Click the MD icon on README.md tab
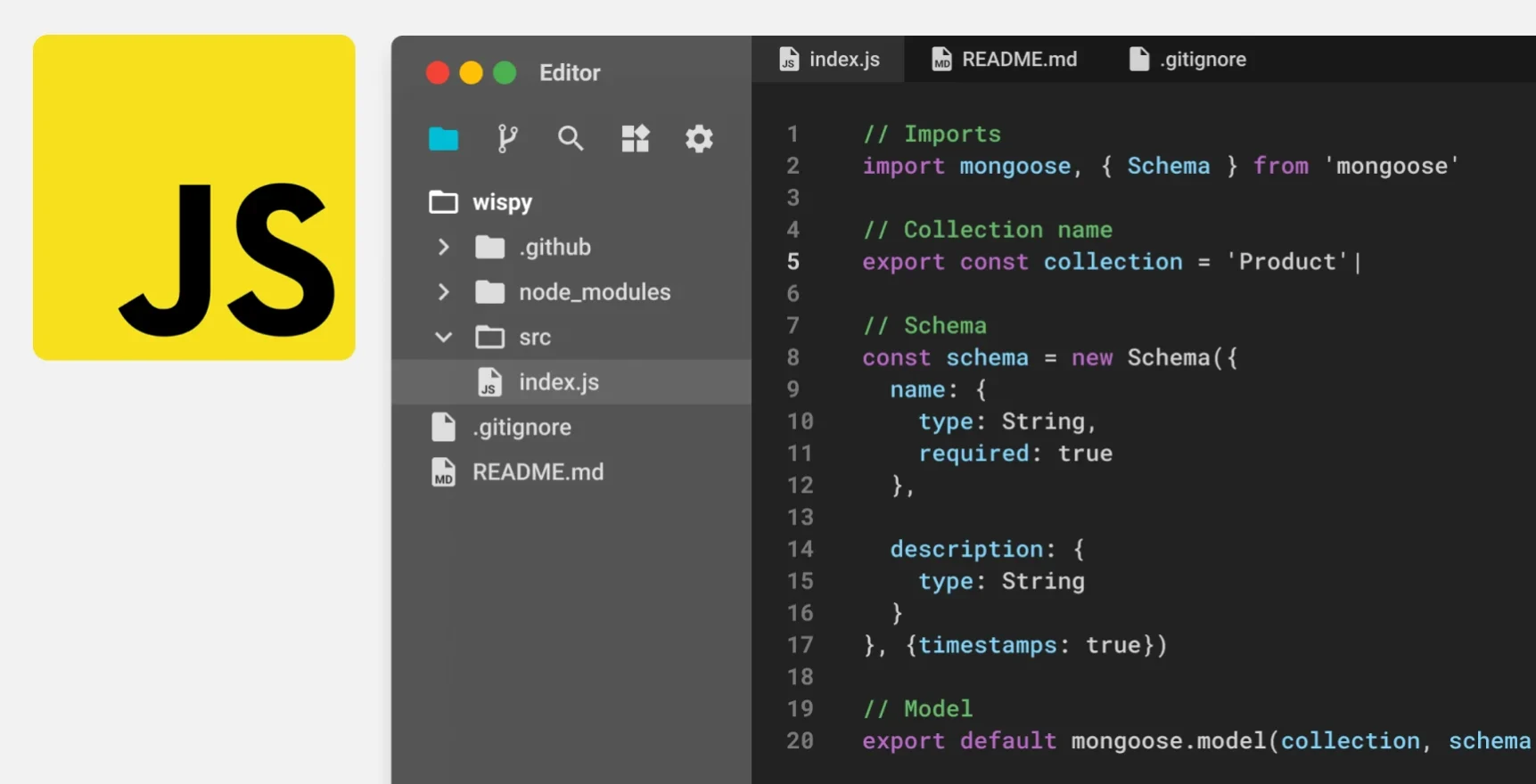The image size is (1536, 784). (x=941, y=59)
